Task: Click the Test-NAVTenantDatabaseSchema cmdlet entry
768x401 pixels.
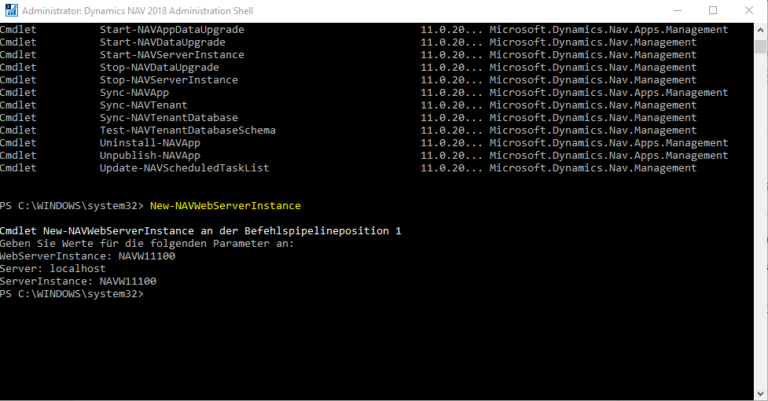Action: (x=188, y=130)
